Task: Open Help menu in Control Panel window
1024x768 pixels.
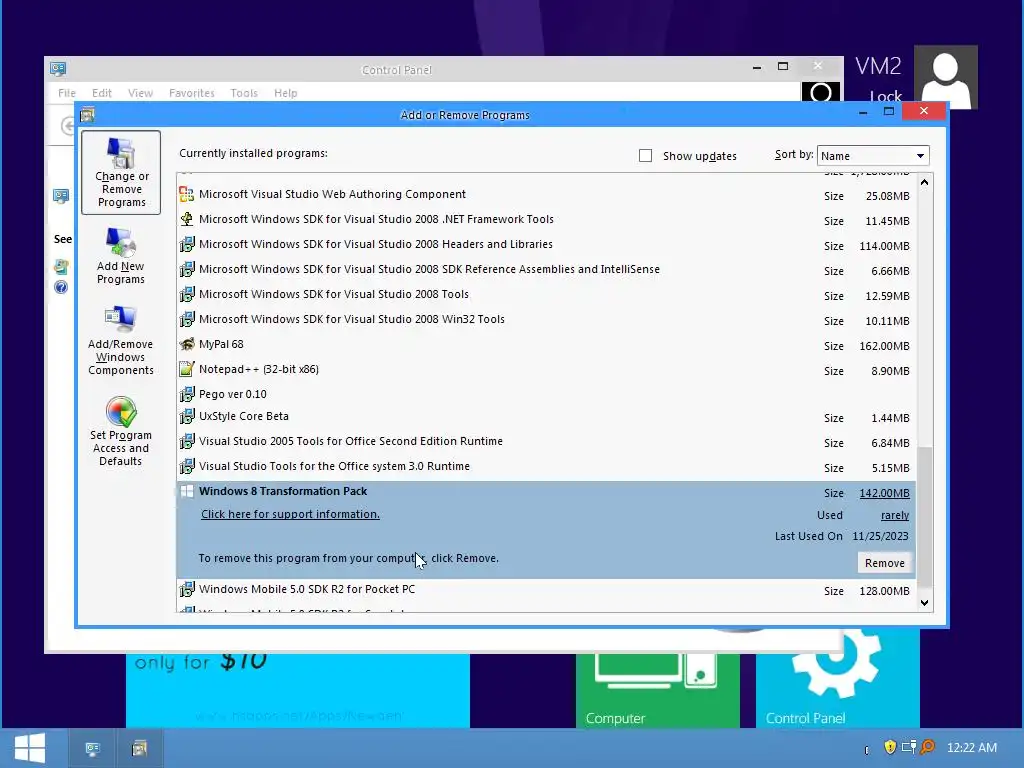Action: (x=285, y=93)
